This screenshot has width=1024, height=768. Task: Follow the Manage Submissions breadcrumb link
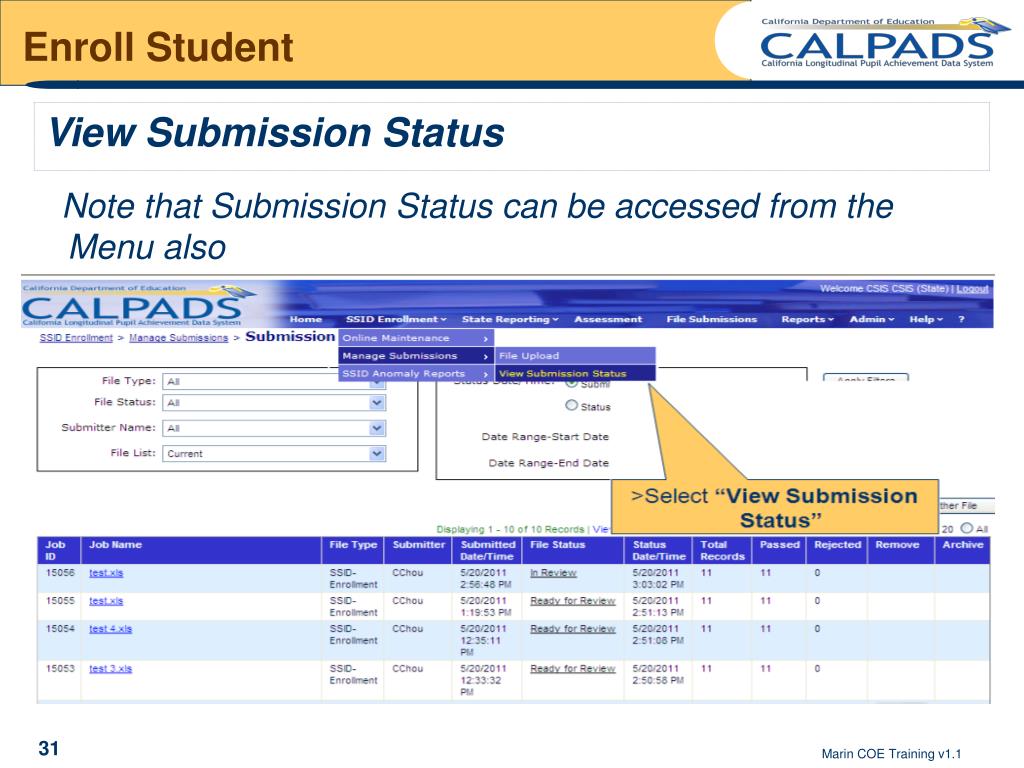click(178, 338)
